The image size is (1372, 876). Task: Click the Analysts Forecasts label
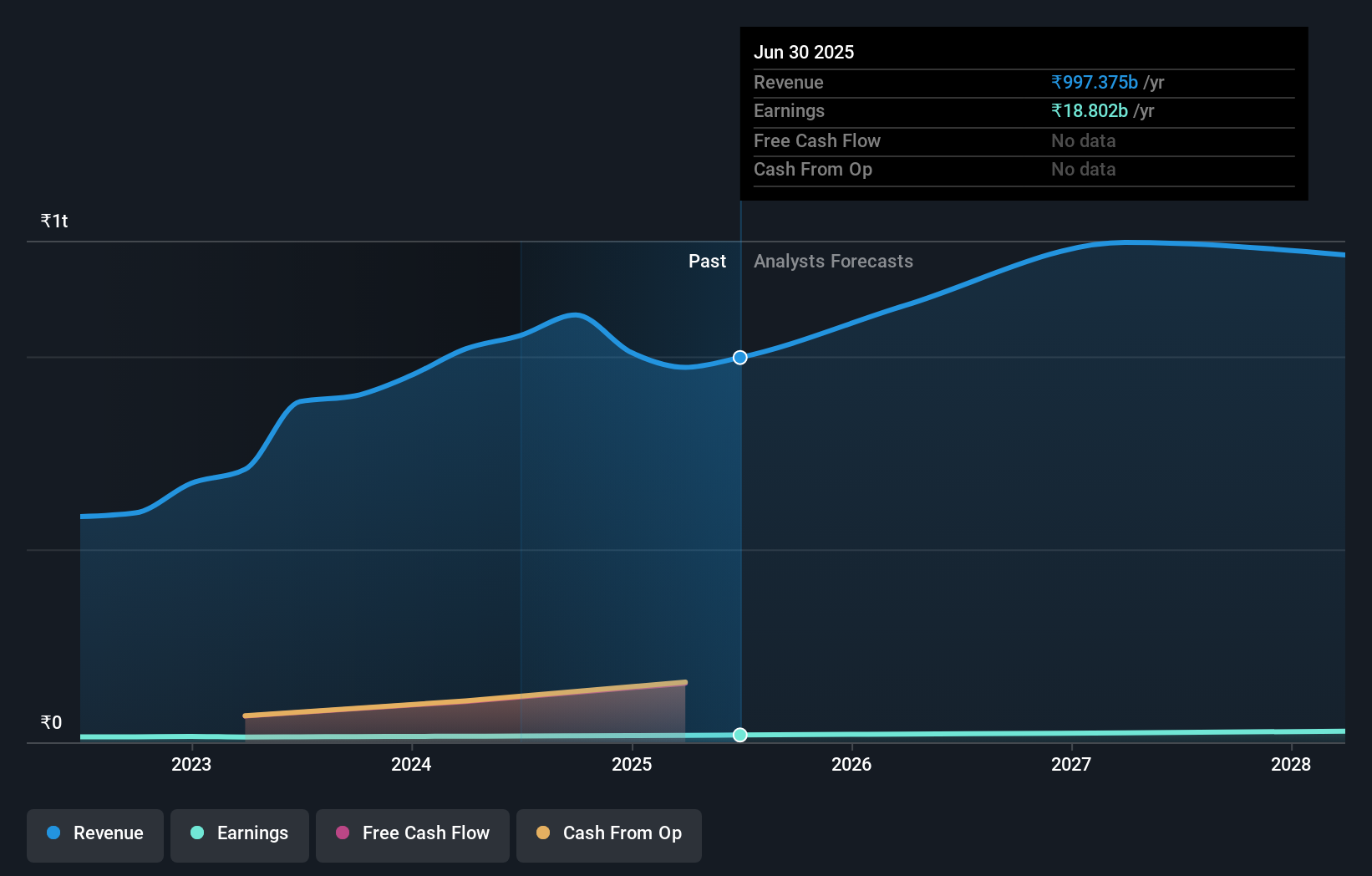pyautogui.click(x=833, y=261)
